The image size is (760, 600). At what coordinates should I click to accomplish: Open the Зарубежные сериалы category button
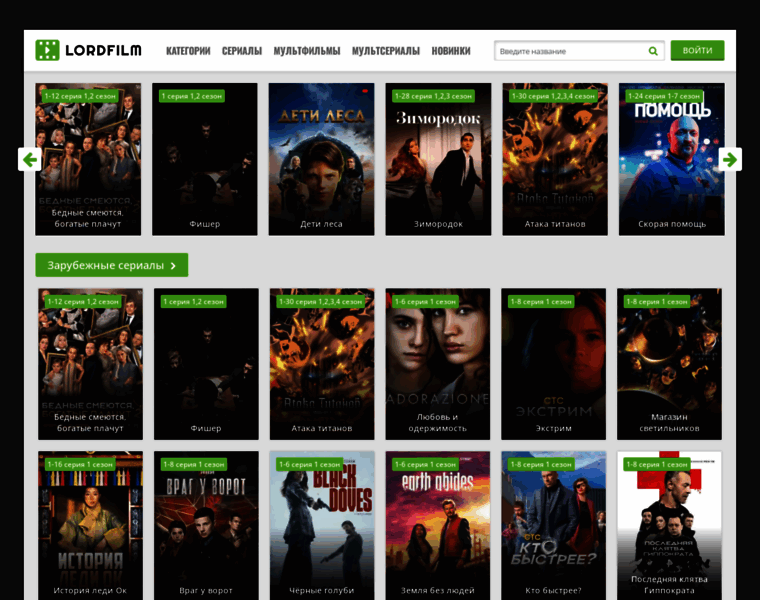coord(111,265)
